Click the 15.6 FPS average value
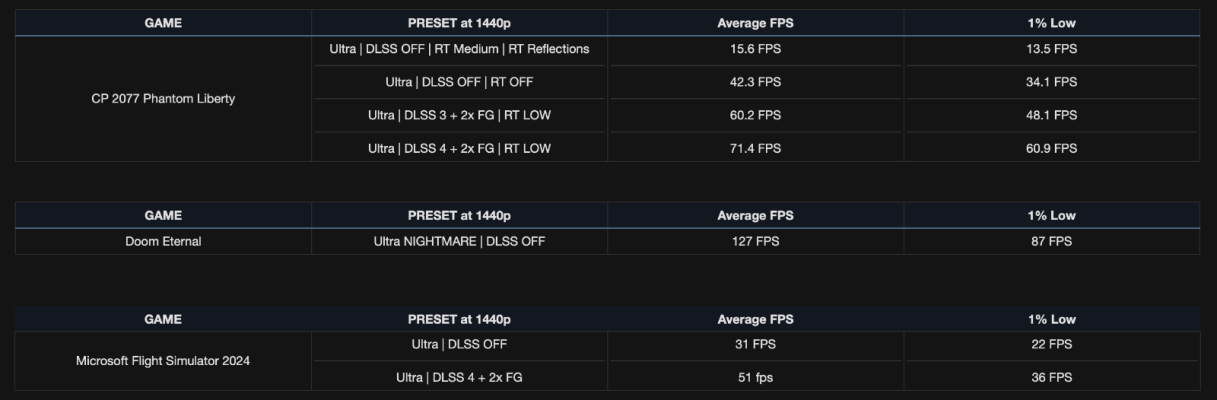1217x400 pixels. [x=755, y=49]
